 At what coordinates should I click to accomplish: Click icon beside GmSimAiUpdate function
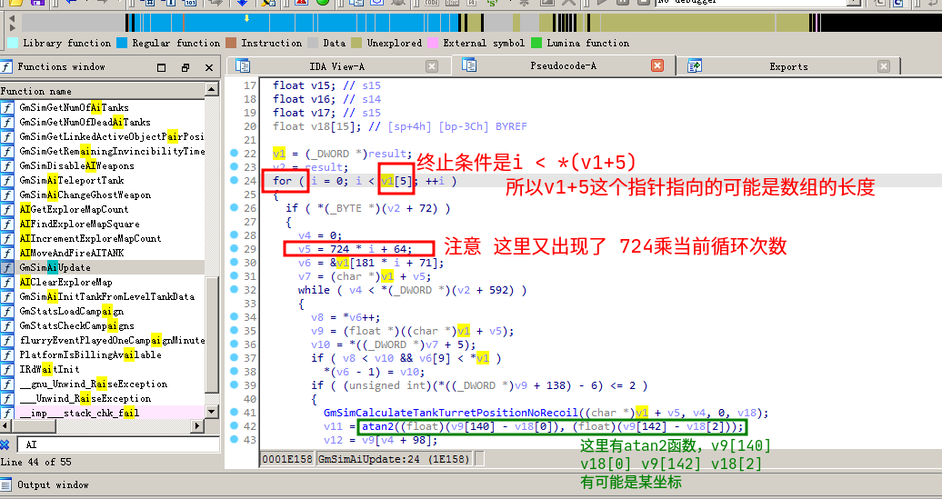tap(7, 267)
